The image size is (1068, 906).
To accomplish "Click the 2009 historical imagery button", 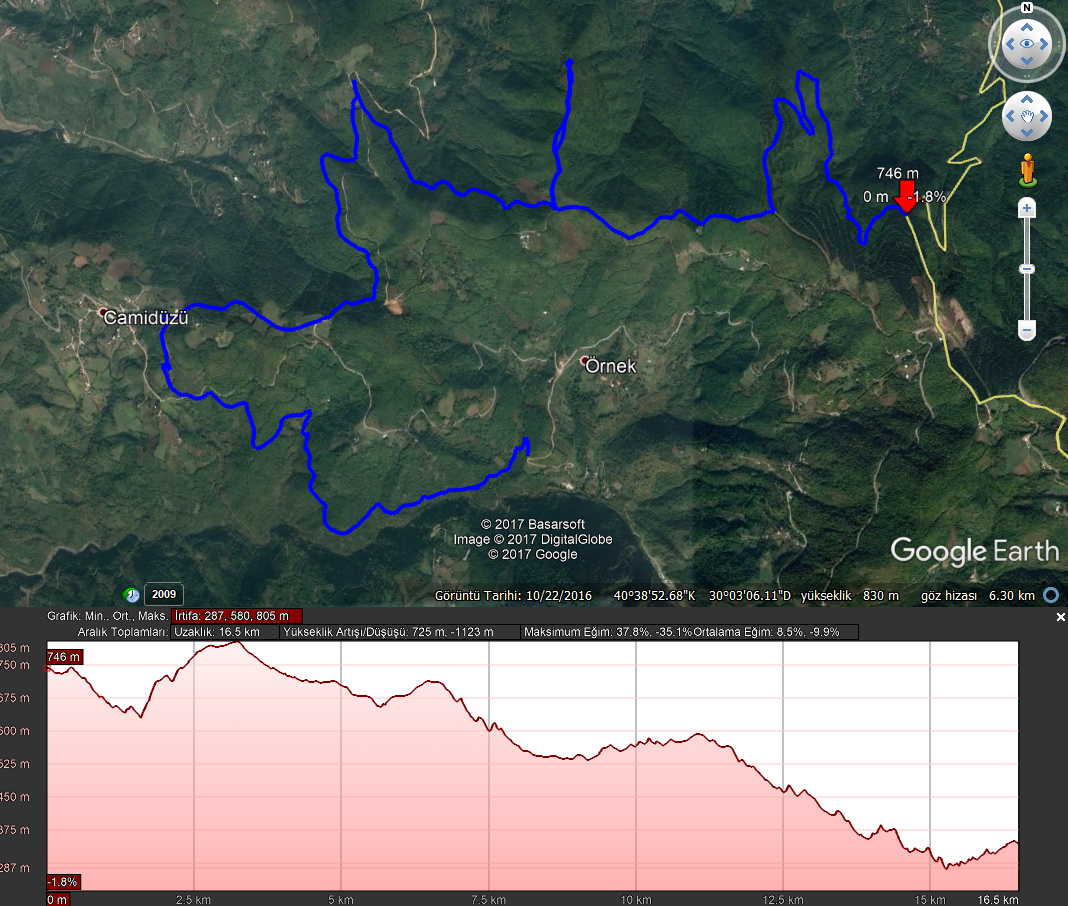I will (164, 595).
